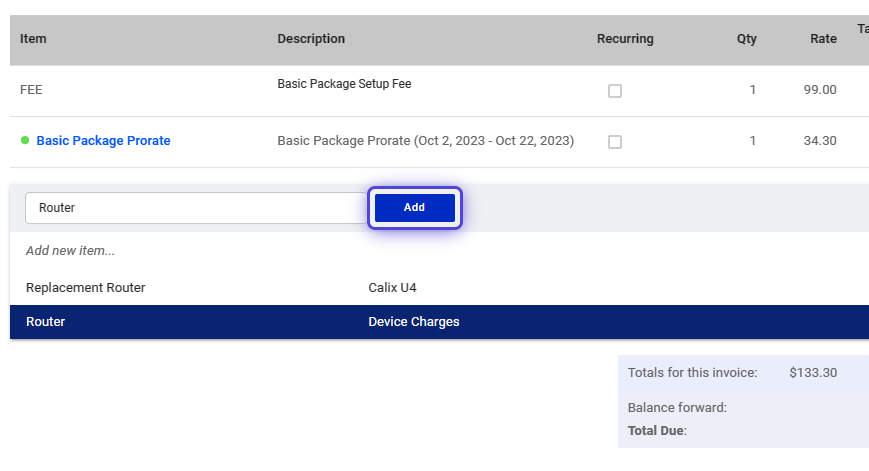
Task: Click the Description column header
Action: click(x=311, y=39)
